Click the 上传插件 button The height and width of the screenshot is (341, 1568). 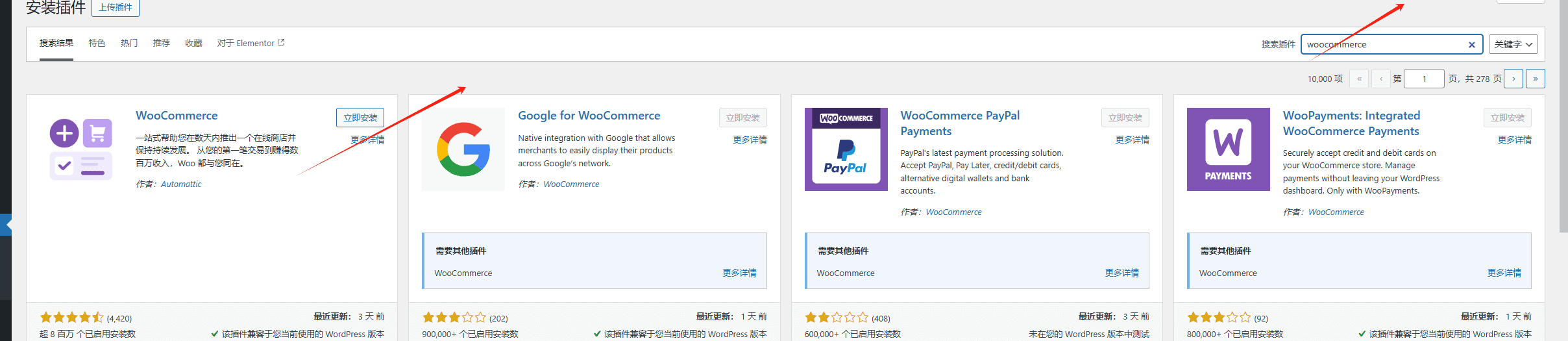coord(116,8)
